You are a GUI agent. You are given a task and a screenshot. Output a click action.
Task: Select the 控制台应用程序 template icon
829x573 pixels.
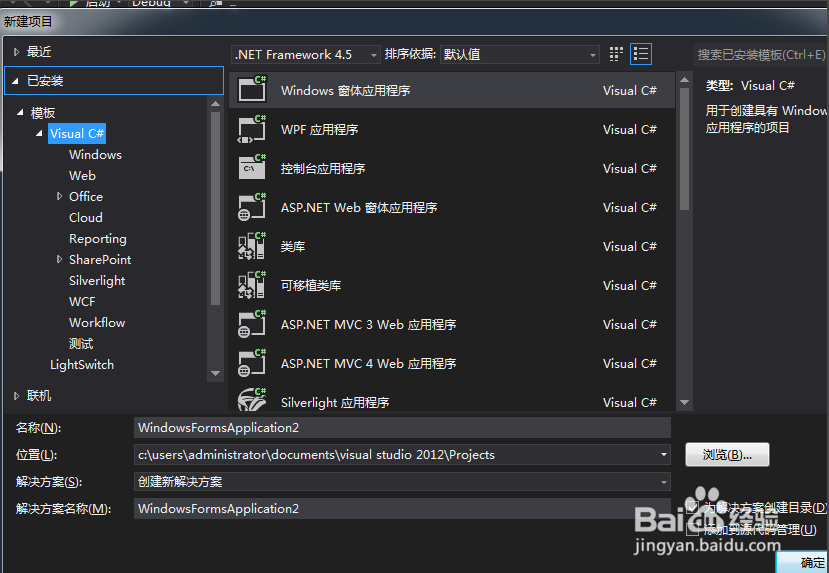(252, 168)
